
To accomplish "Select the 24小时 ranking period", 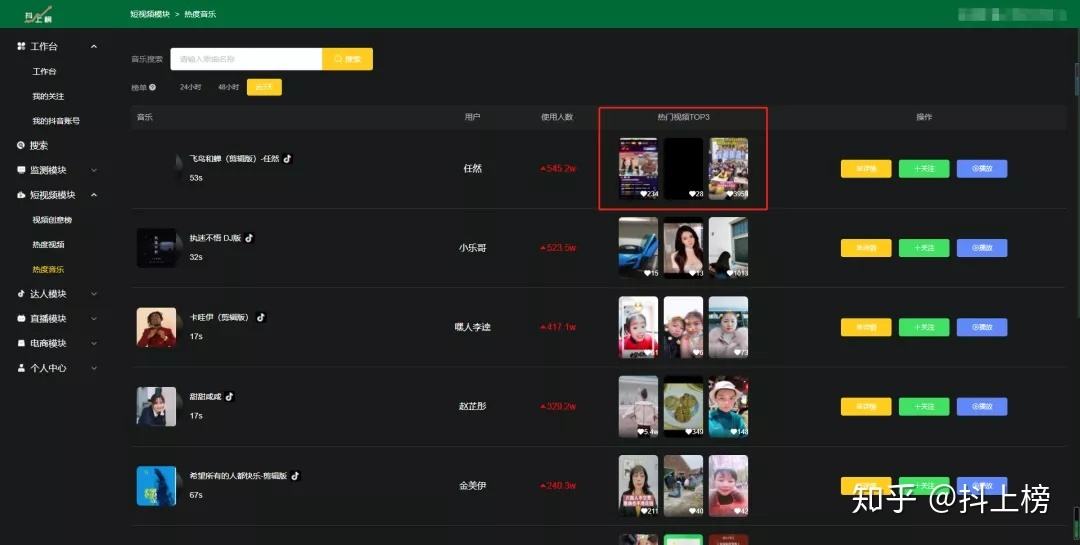I will 190,88.
